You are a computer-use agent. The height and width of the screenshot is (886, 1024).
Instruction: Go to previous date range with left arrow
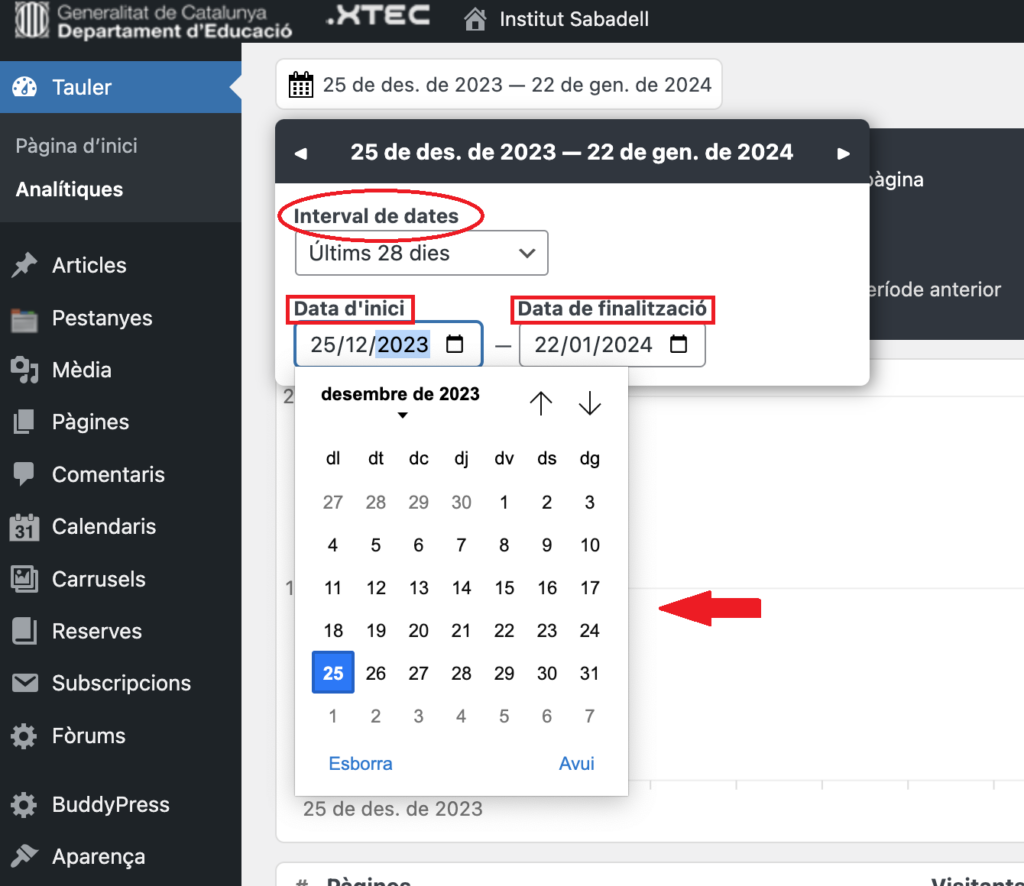301,153
